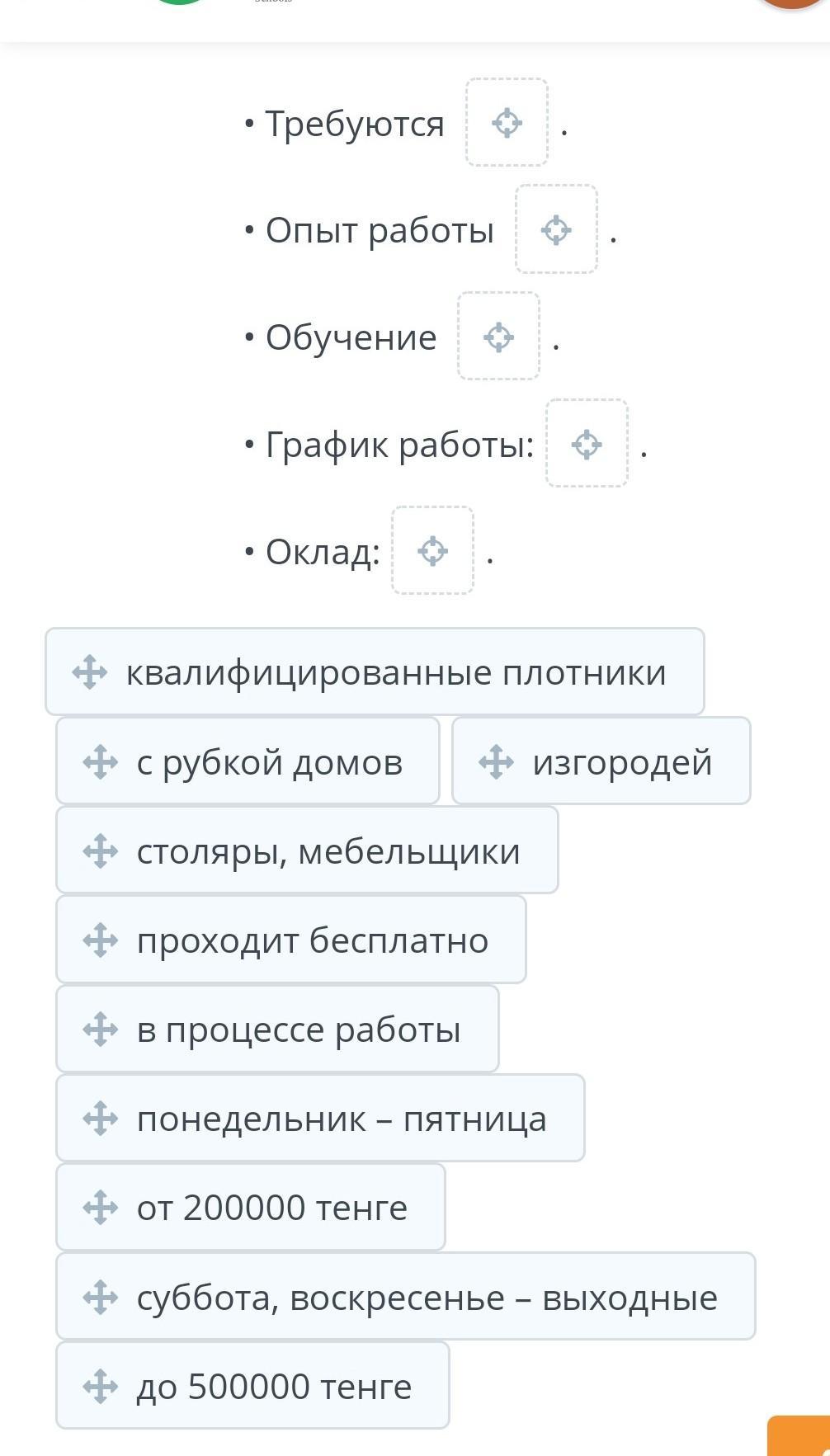Click drag handle of изгородей chip
The width and height of the screenshot is (830, 1456).
(496, 761)
